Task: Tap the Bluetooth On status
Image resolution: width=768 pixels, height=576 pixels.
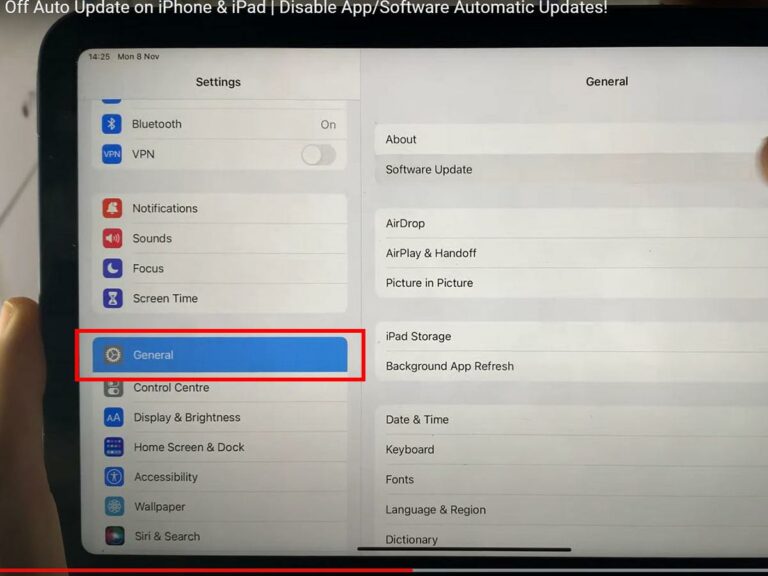Action: [328, 125]
